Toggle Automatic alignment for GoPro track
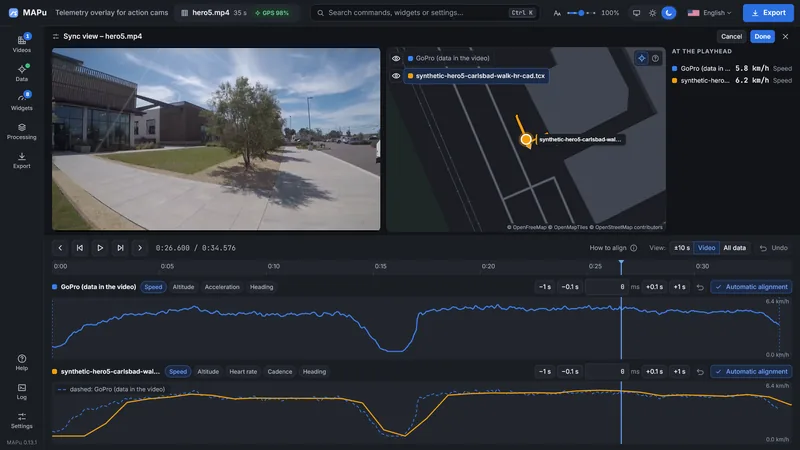Image resolution: width=800 pixels, height=450 pixels. [751, 287]
